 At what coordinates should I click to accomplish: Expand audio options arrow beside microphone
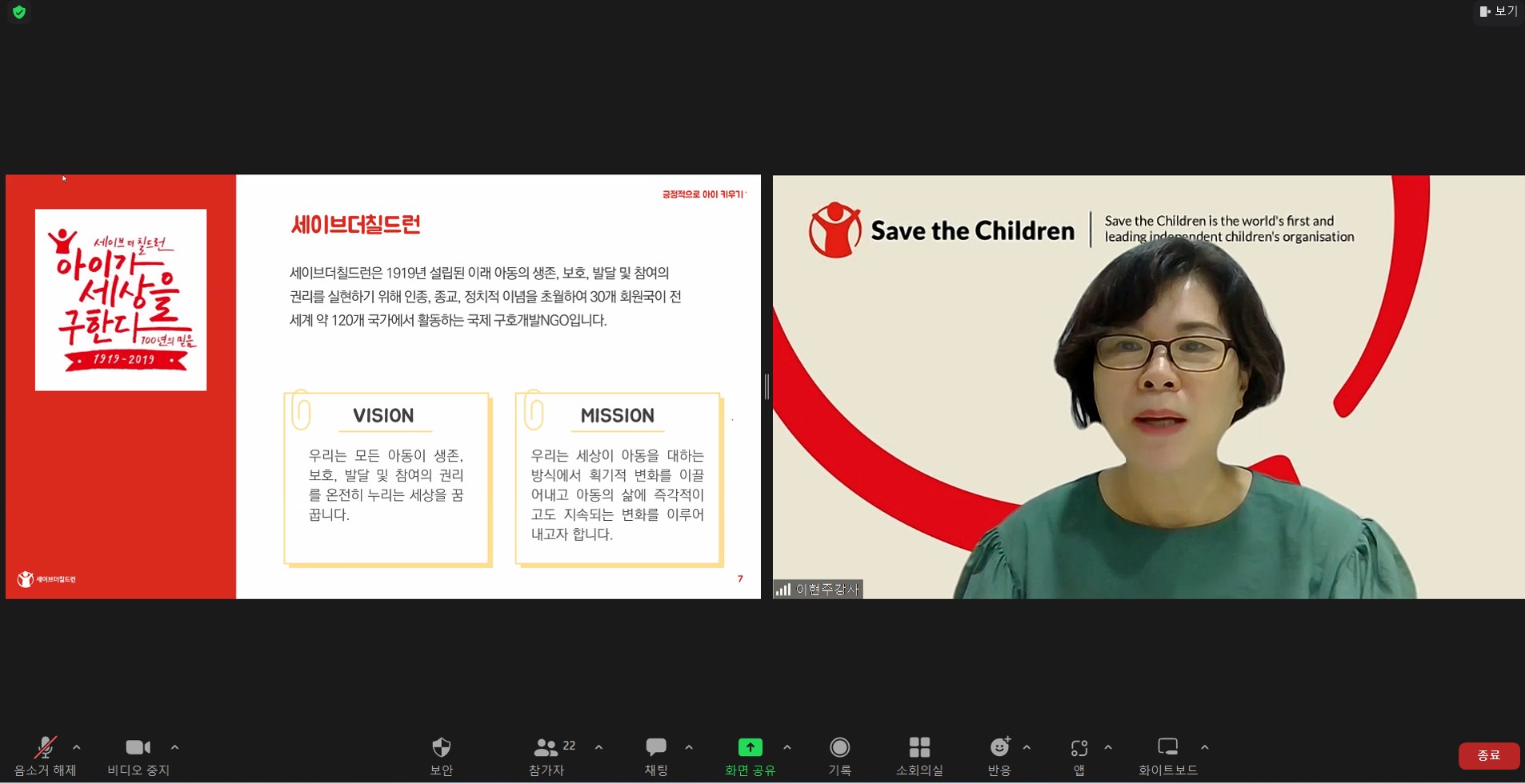point(77,747)
